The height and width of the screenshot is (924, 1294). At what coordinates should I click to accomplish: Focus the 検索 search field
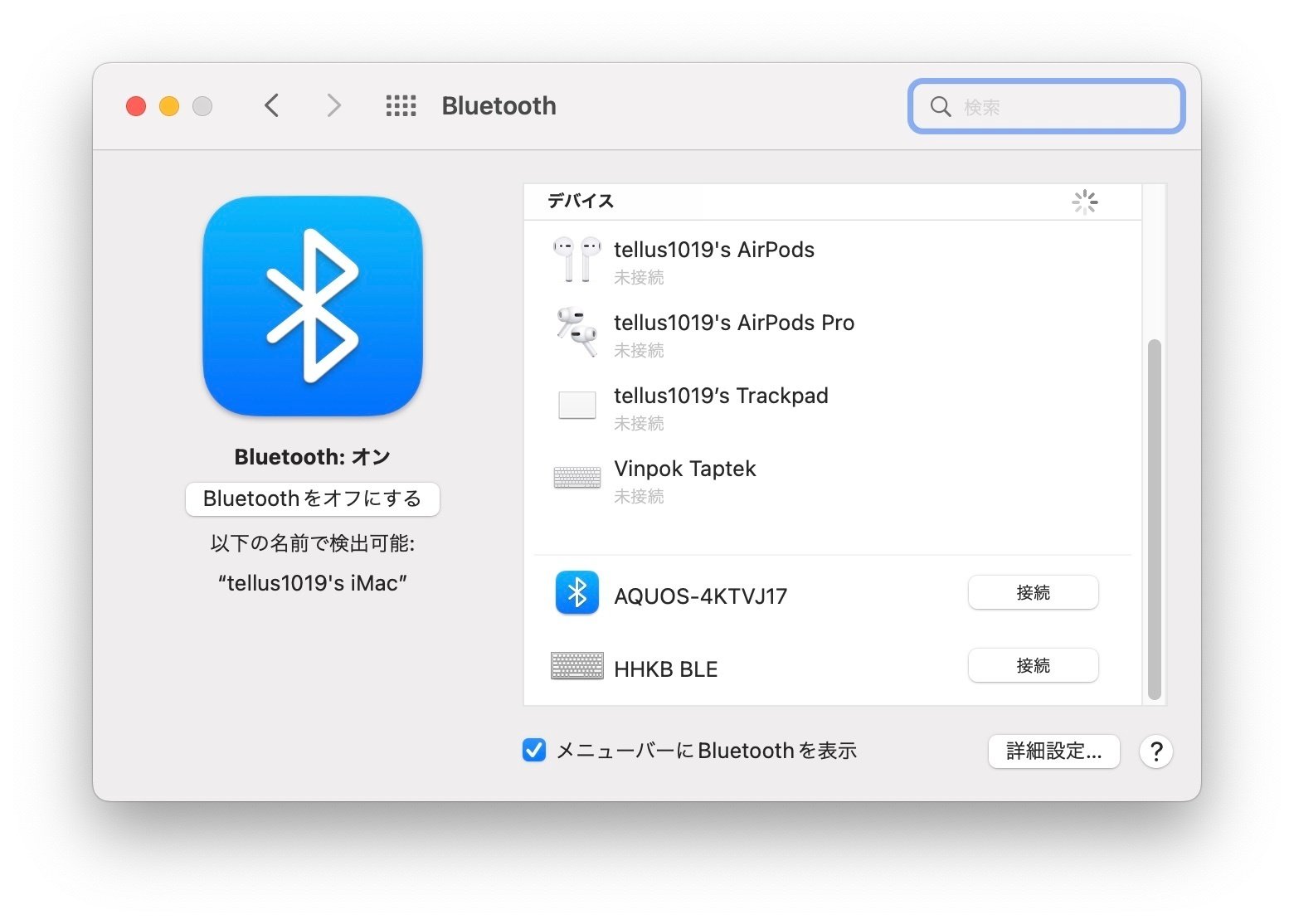point(1047,106)
